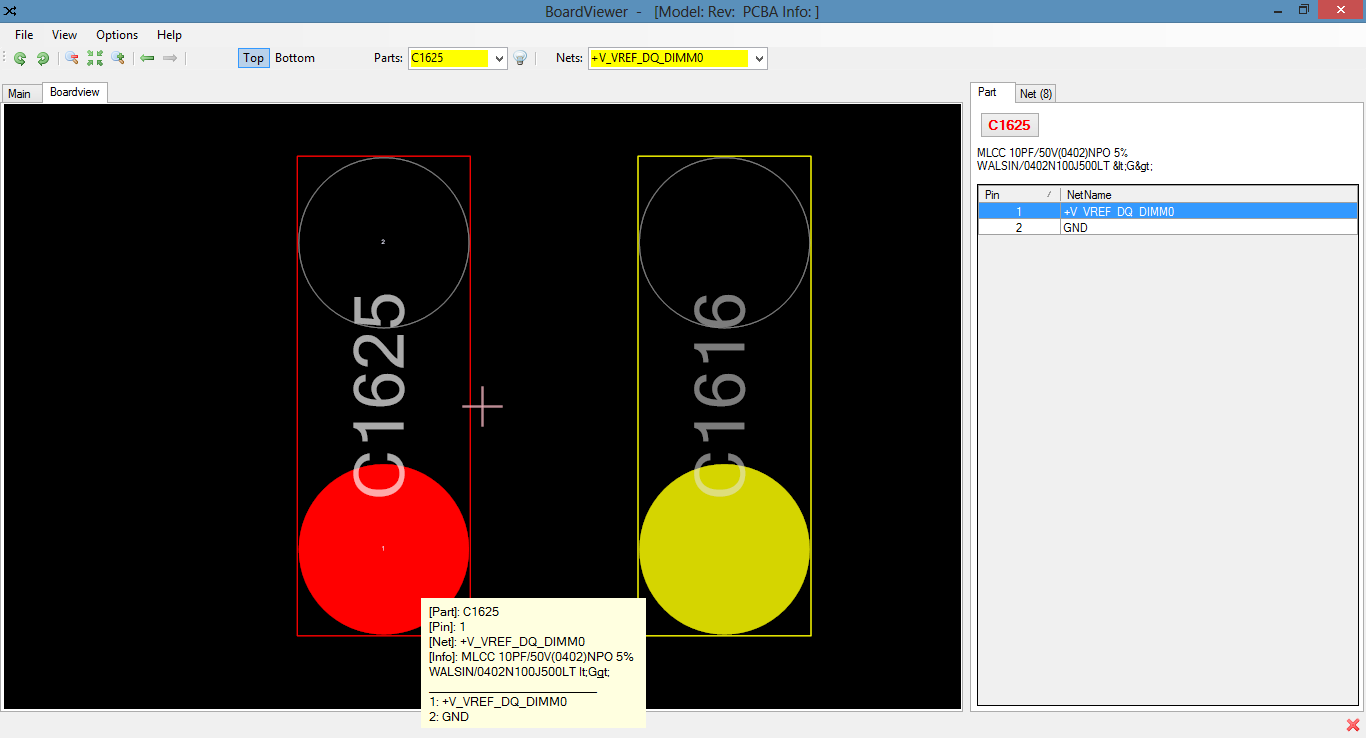
Task: Open the Options menu
Action: tap(117, 35)
